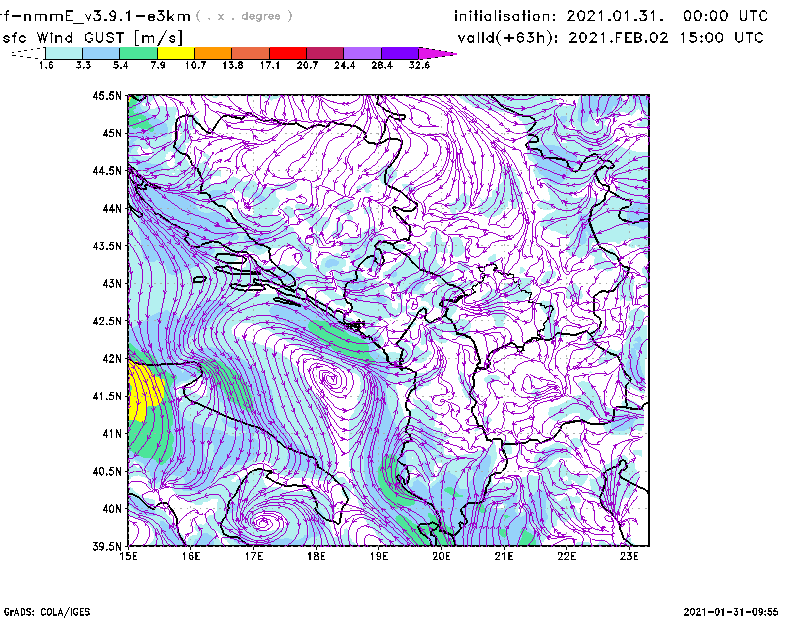Click the light blue 3.3–5.4 legend swatch
Image resolution: width=800 pixels, height=618 pixels.
tap(101, 53)
